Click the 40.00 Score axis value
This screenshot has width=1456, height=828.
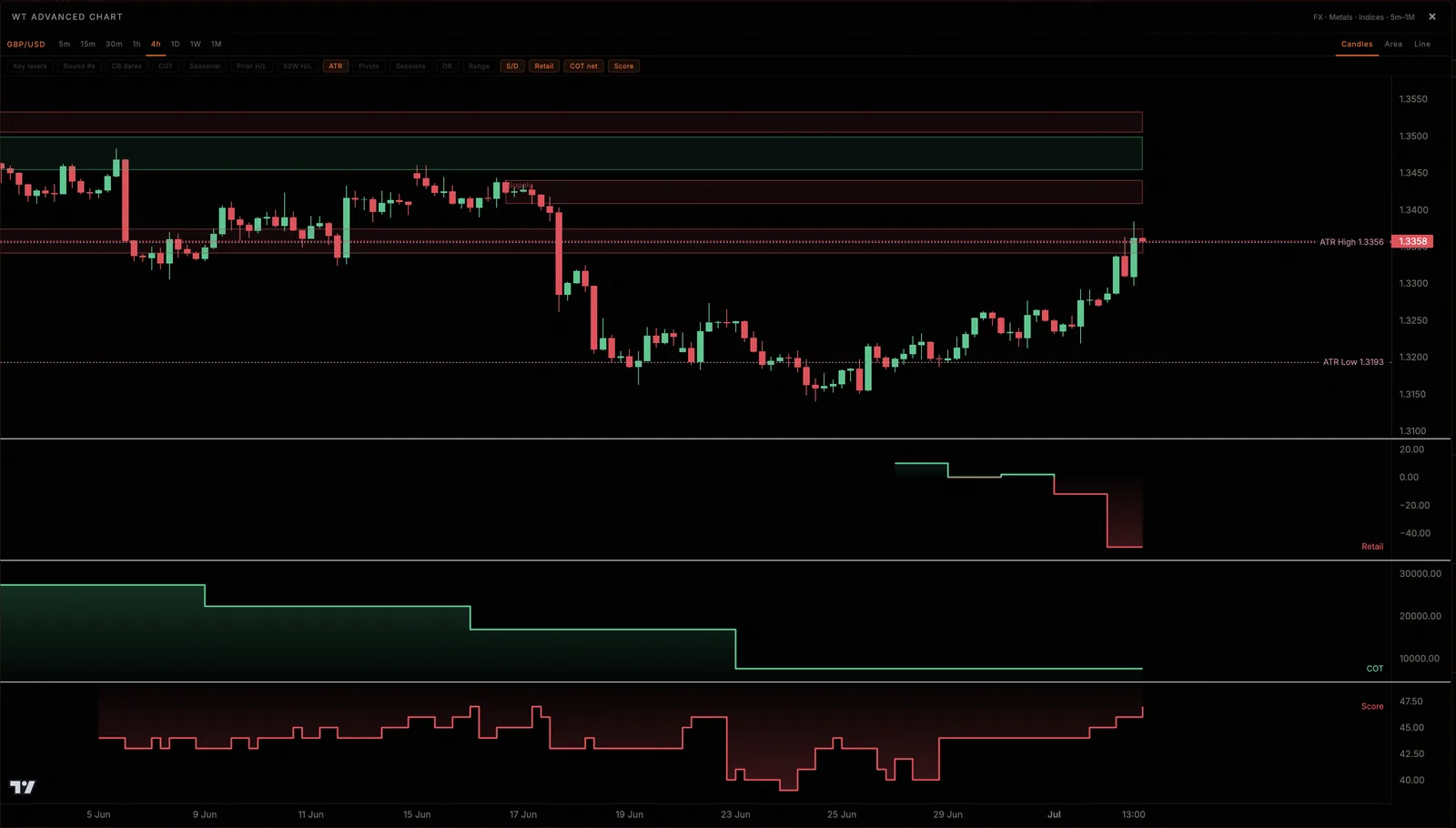1411,781
